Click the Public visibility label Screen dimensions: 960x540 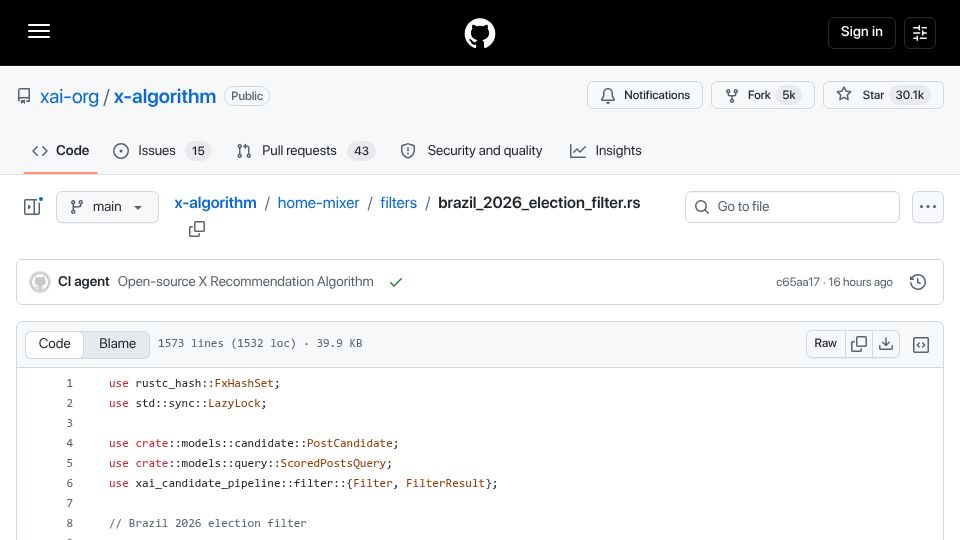[x=247, y=96]
